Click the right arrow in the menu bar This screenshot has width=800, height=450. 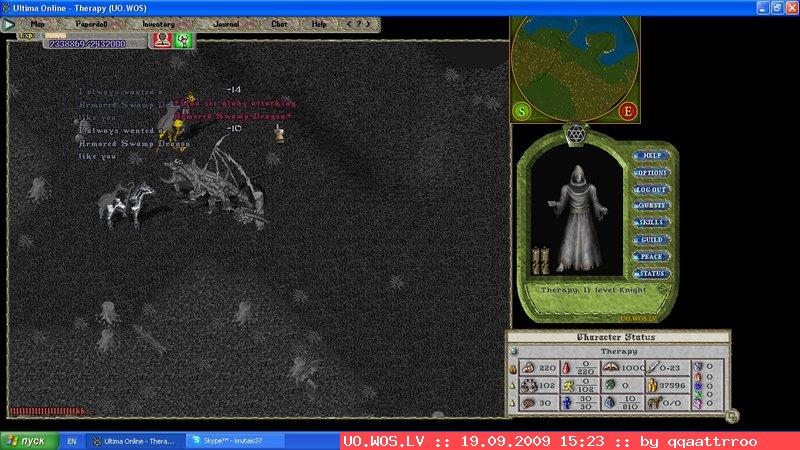pyautogui.click(x=368, y=24)
